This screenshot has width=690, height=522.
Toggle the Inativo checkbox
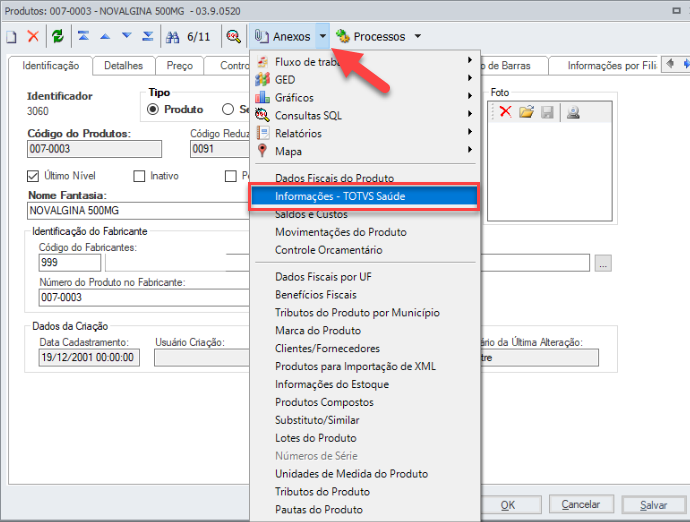click(x=139, y=176)
